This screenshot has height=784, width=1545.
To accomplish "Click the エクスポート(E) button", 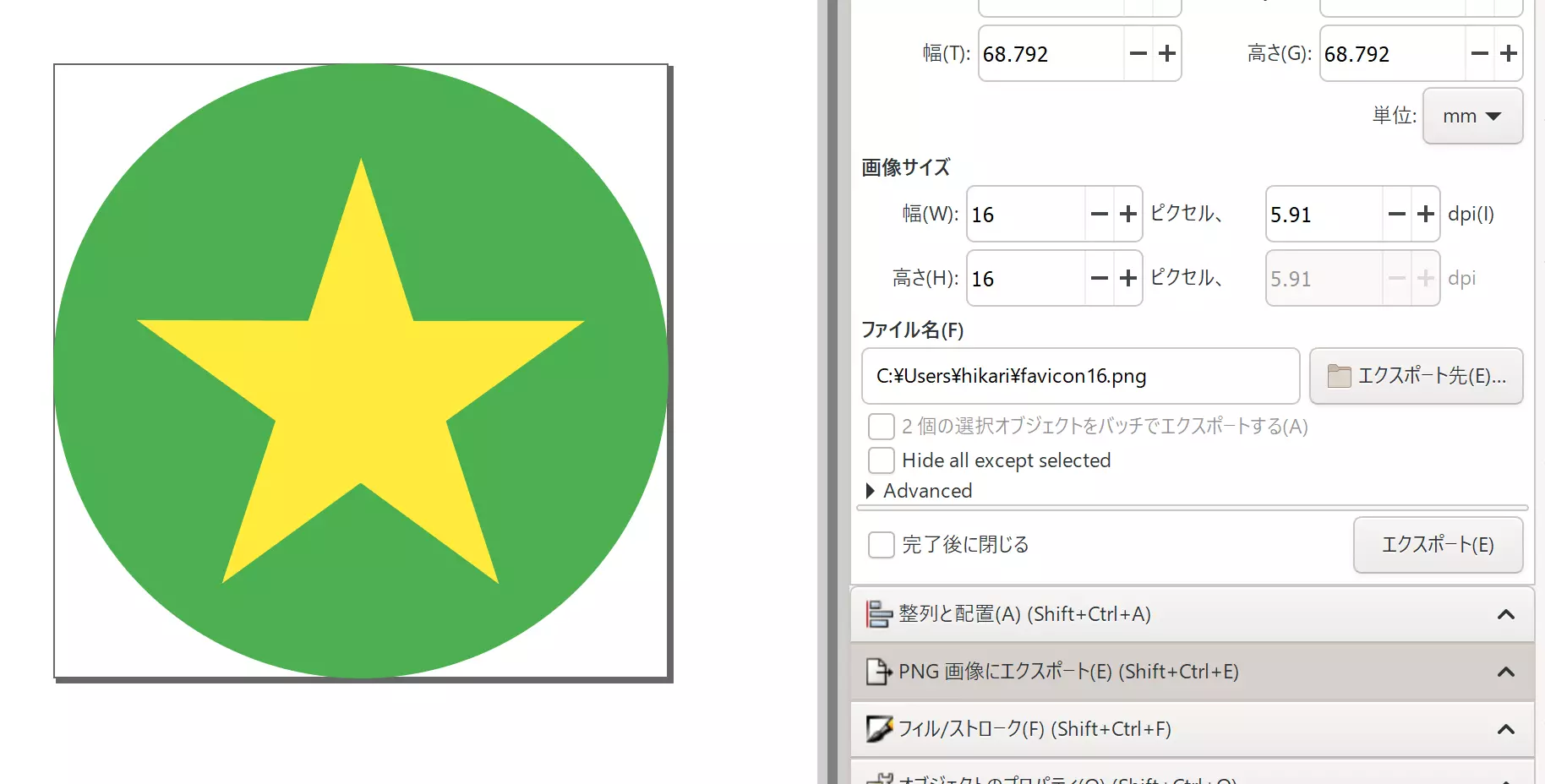I will coord(1438,545).
